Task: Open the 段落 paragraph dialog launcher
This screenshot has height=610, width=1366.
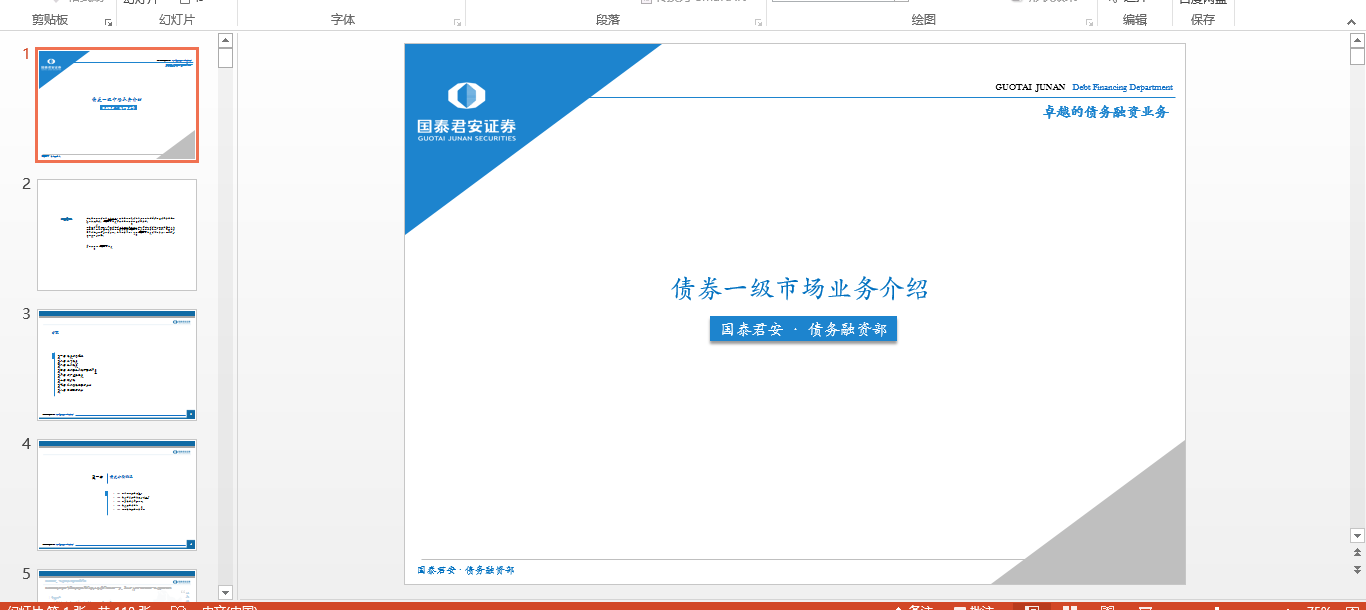Action: 758,22
